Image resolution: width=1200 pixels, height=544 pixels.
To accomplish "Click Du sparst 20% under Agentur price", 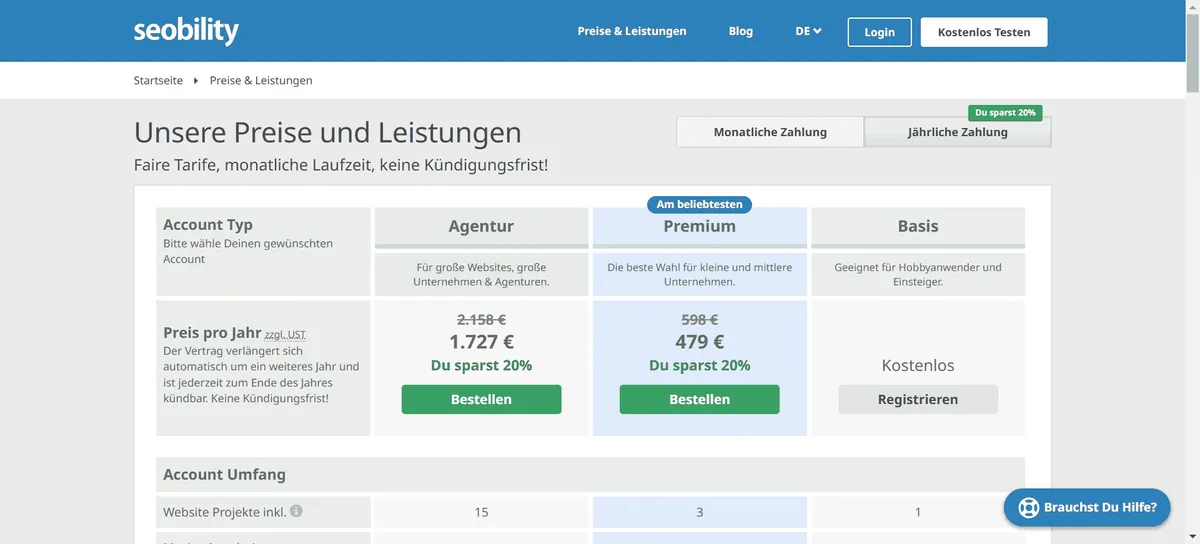I will point(481,366).
